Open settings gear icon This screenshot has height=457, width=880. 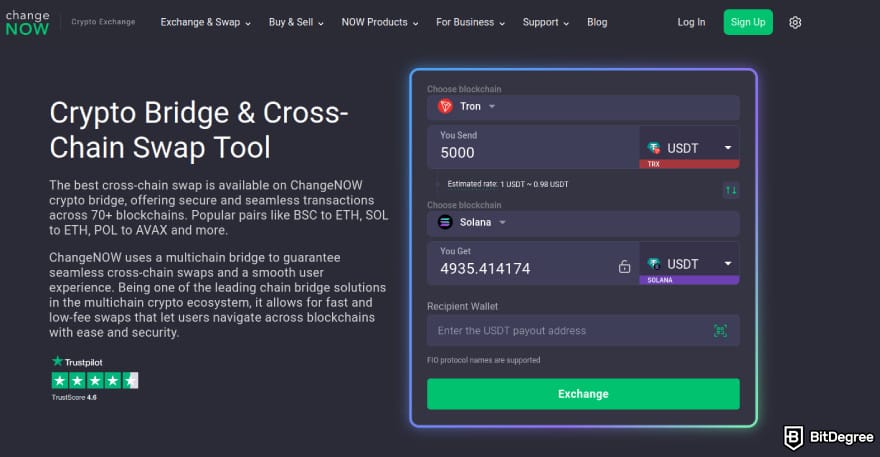coord(795,22)
